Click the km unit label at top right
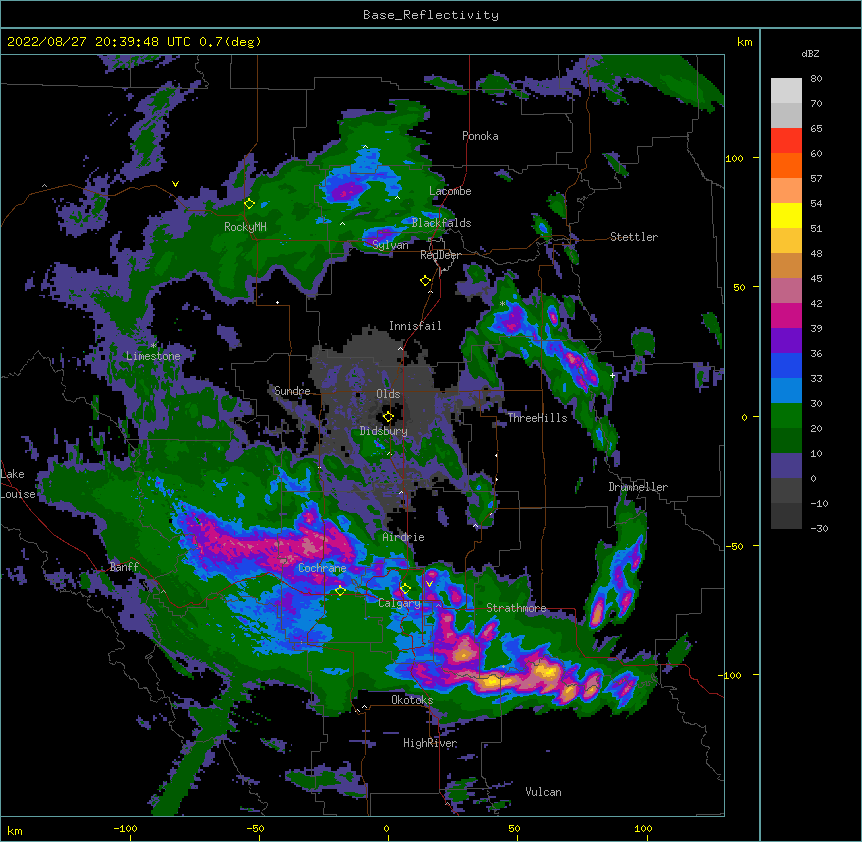Viewport: 862px width, 842px height. point(745,42)
